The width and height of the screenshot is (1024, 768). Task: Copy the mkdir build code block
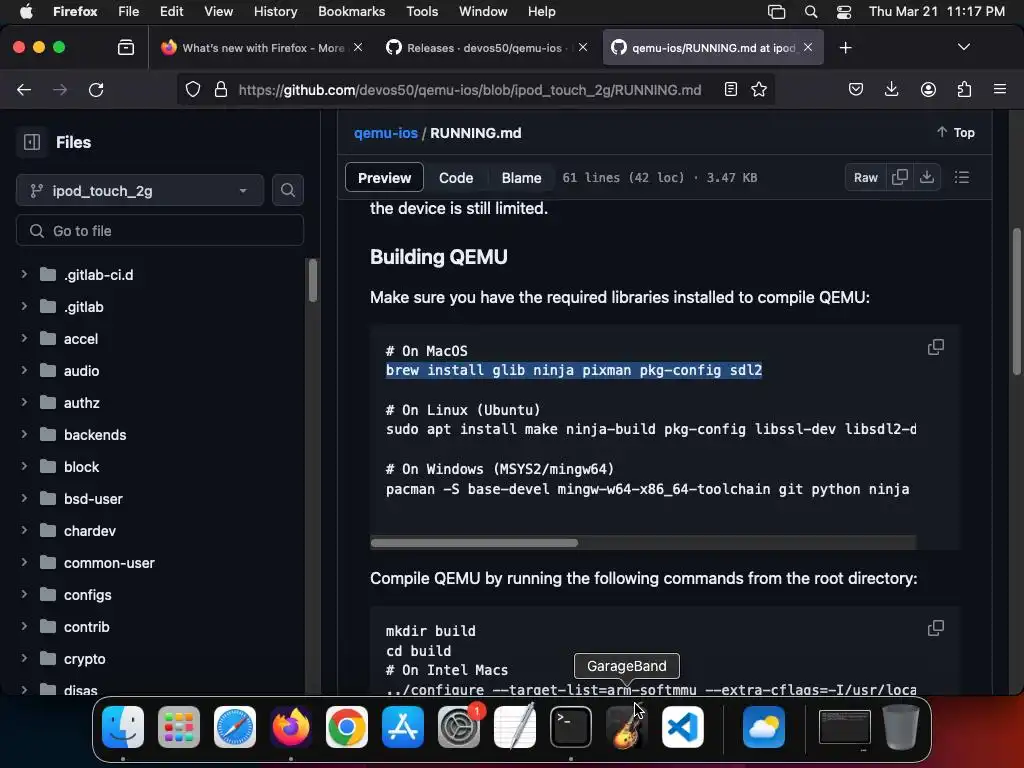tap(936, 628)
